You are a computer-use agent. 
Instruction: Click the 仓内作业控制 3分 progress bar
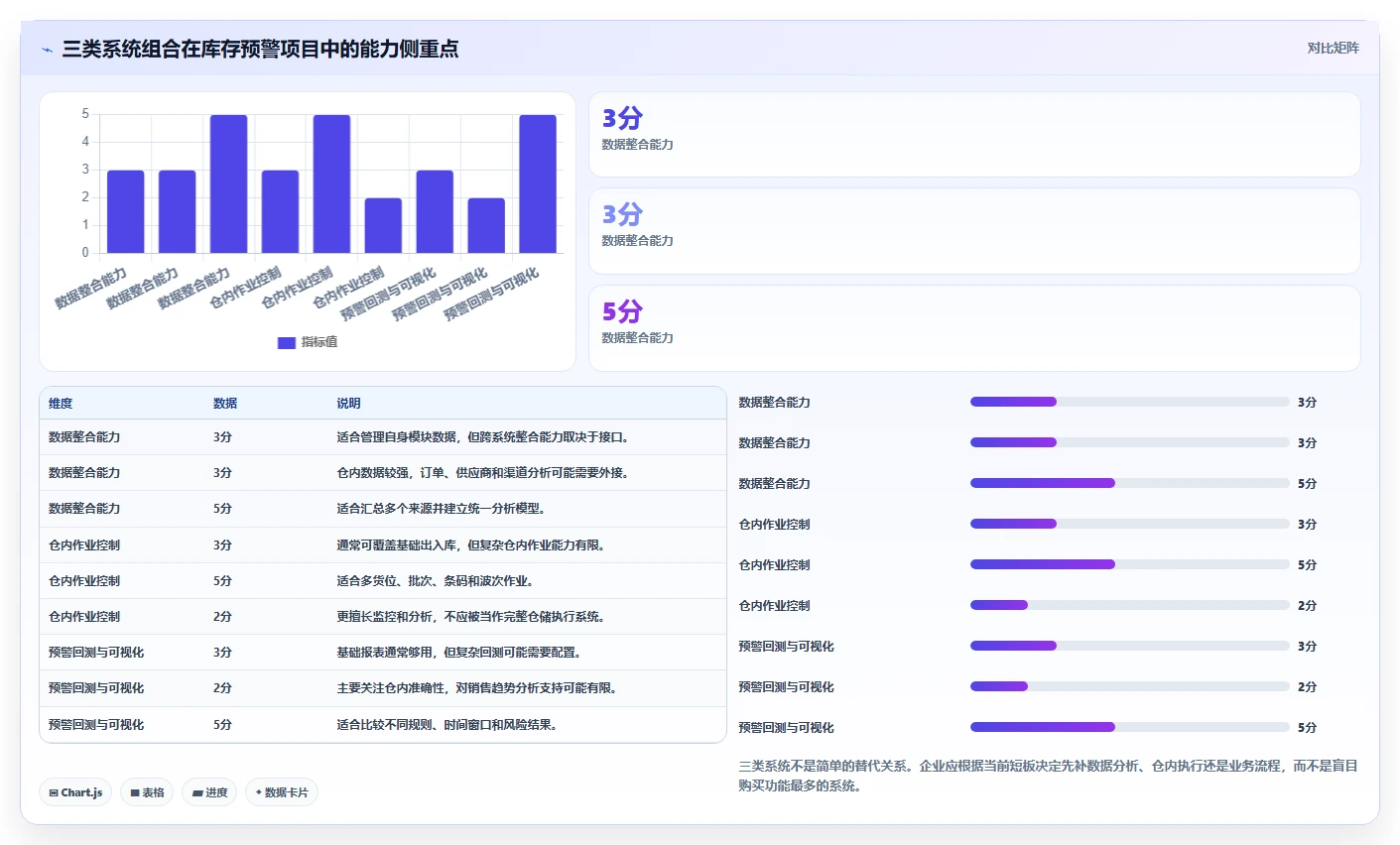[x=1130, y=525]
